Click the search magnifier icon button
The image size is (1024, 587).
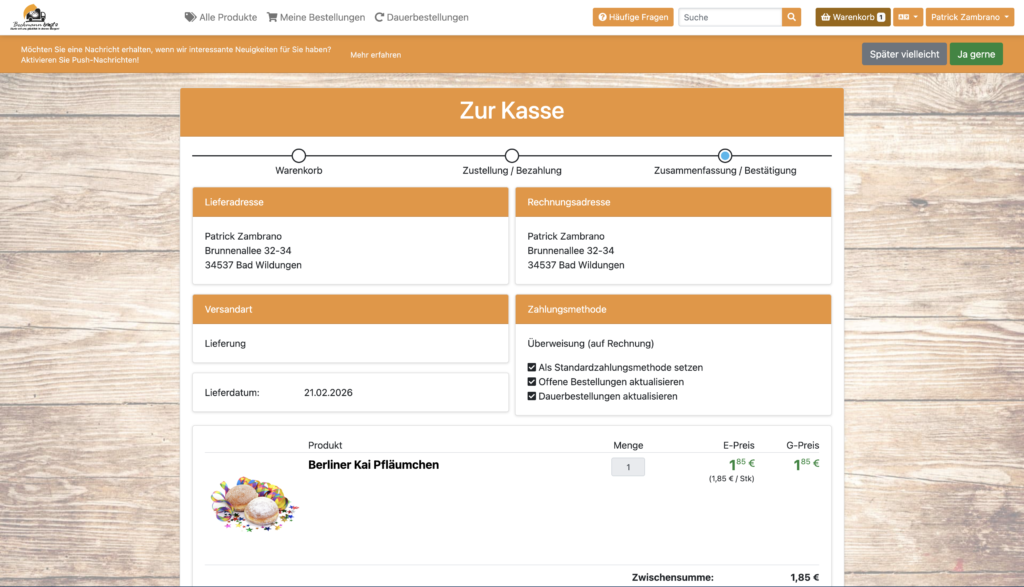[x=791, y=17]
